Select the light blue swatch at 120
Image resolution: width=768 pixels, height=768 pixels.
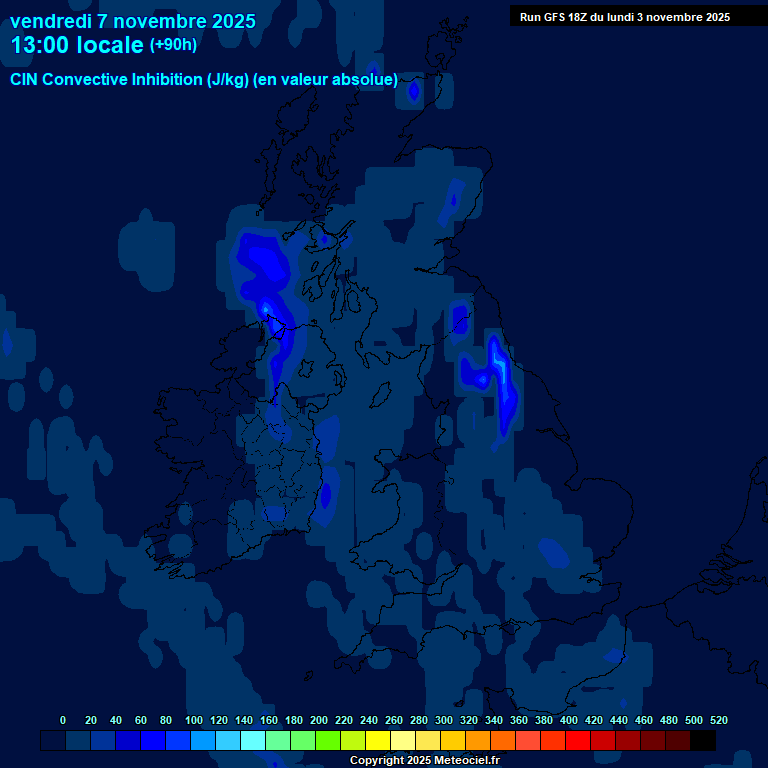pos(203,741)
